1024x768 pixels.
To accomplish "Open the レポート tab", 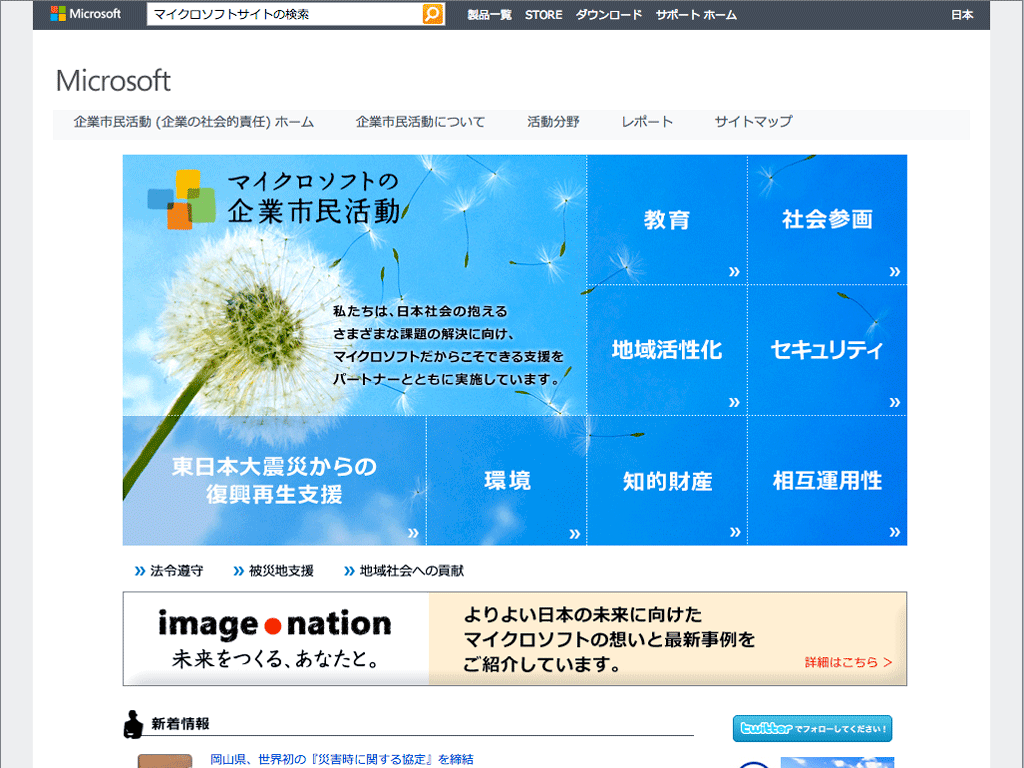I will coord(647,121).
